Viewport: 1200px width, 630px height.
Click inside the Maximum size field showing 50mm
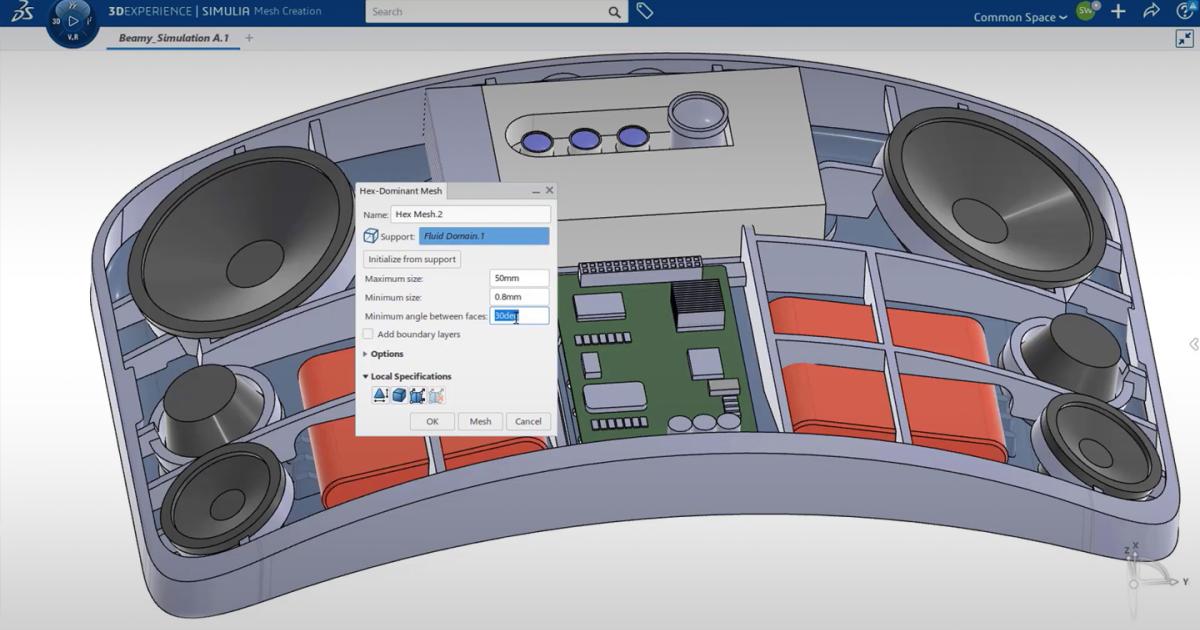click(518, 277)
